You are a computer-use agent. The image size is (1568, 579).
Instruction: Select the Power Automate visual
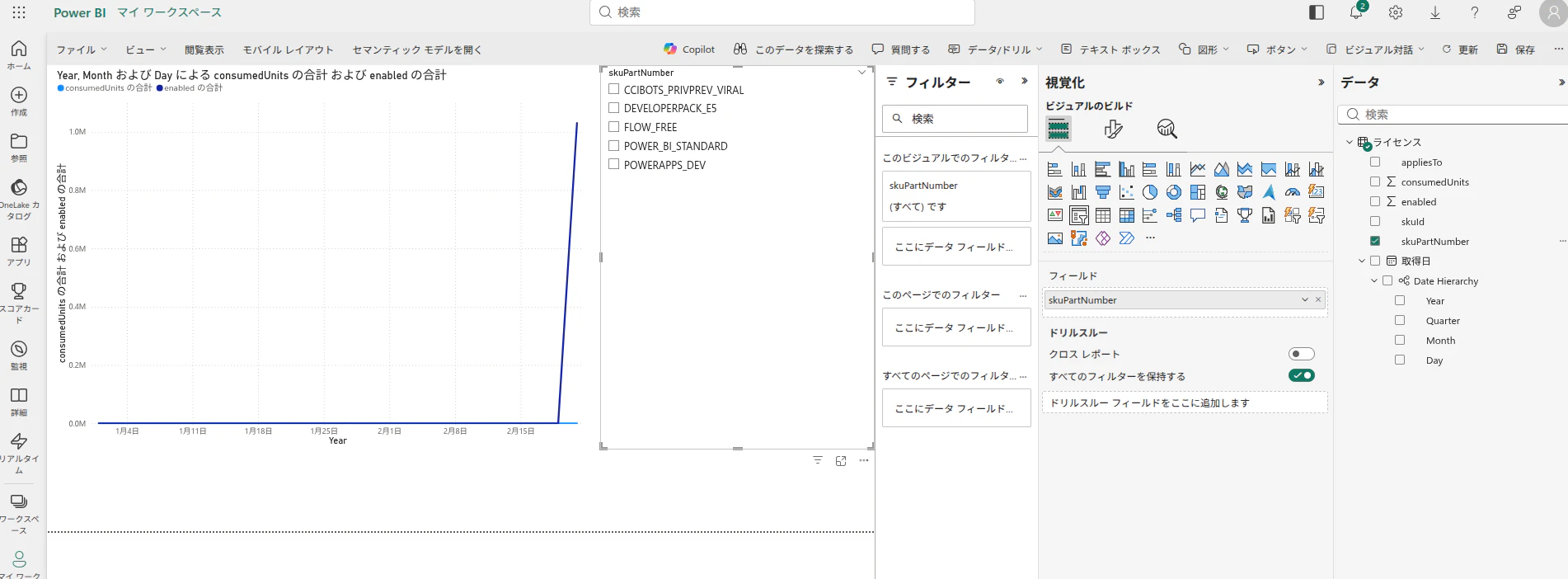coord(1126,238)
